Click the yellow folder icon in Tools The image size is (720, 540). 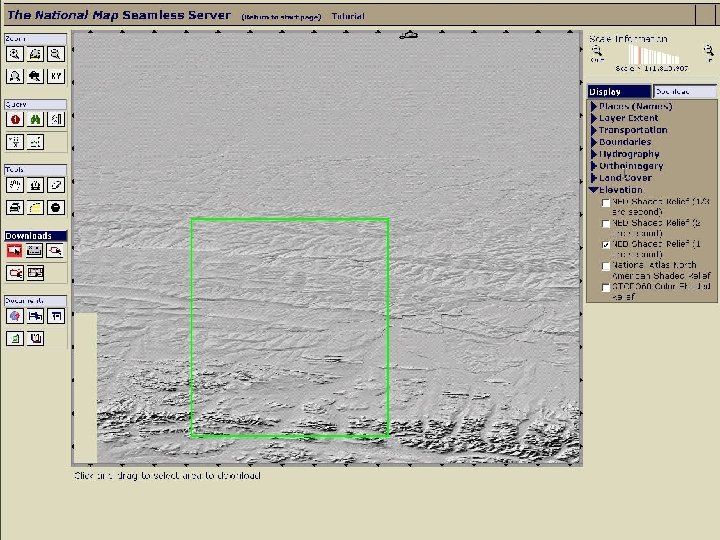(35, 208)
